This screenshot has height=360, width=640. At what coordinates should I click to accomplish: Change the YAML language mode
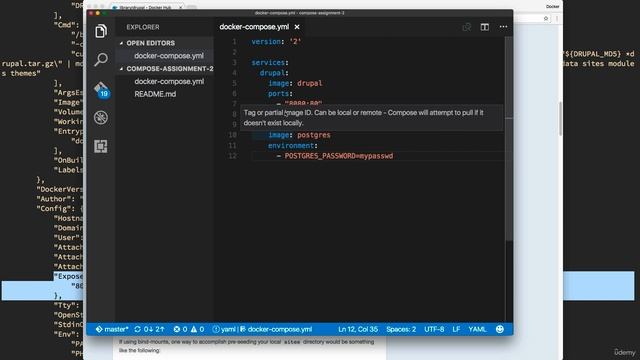click(x=477, y=329)
